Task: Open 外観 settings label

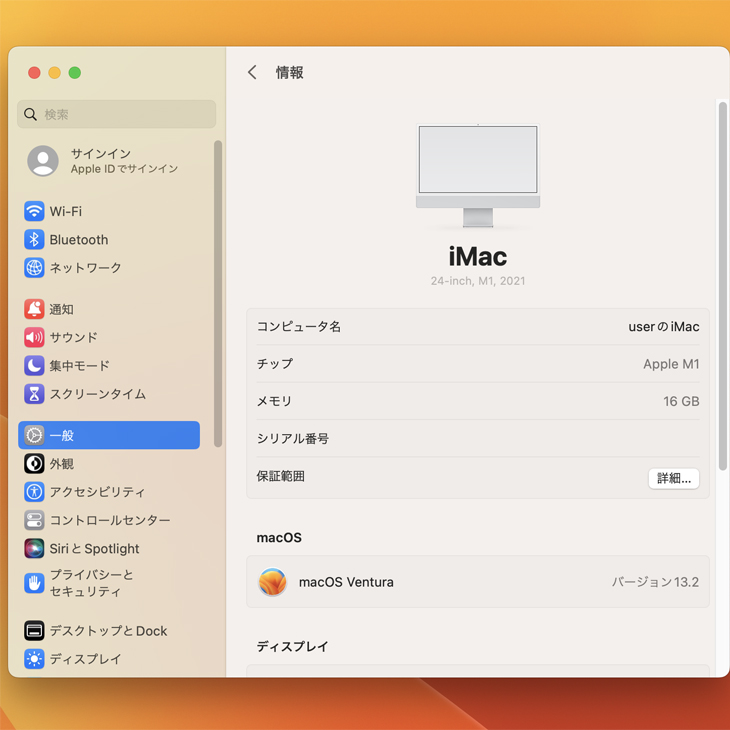Action: [x=61, y=464]
